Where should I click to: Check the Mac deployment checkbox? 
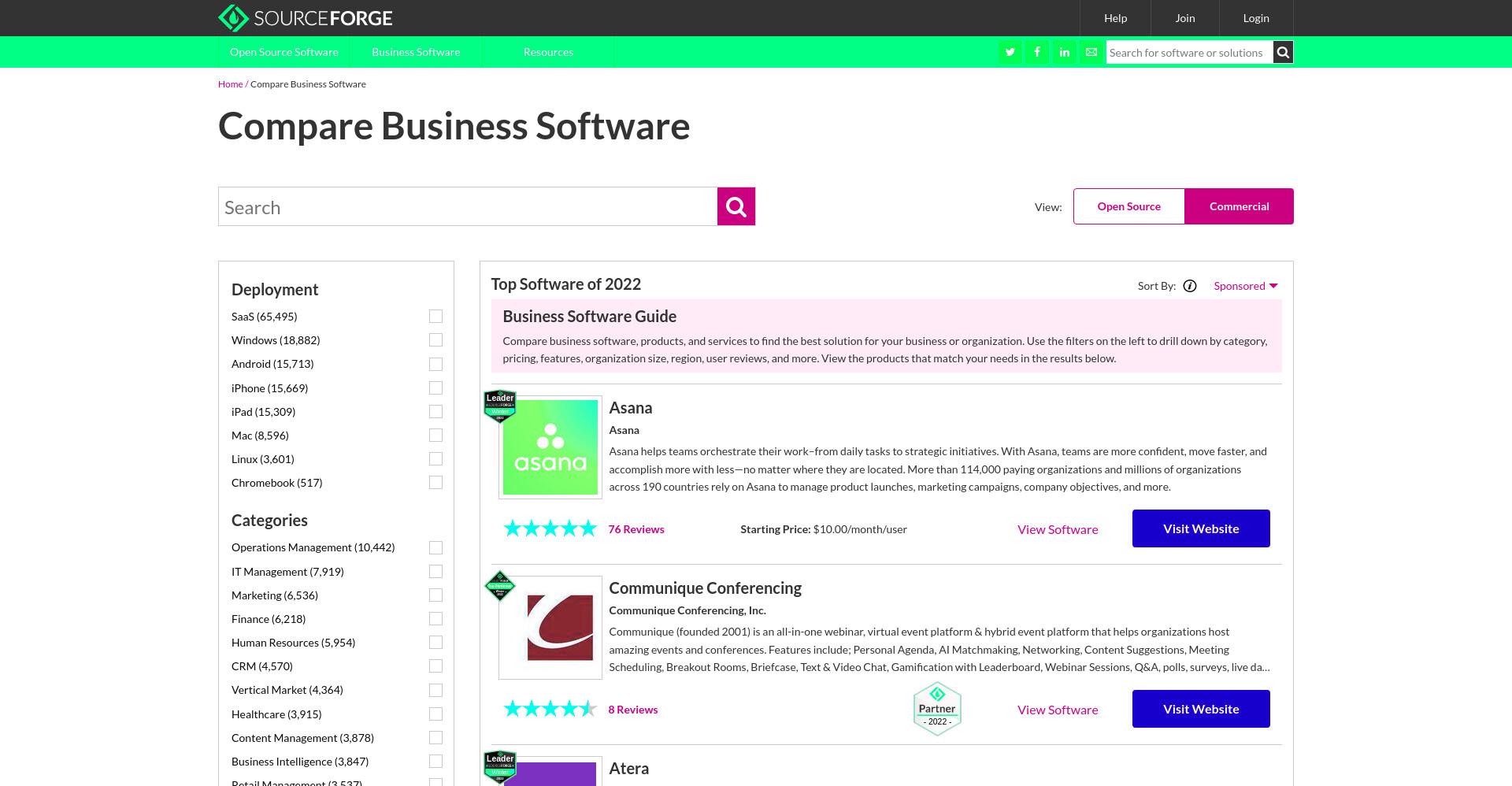coord(435,435)
